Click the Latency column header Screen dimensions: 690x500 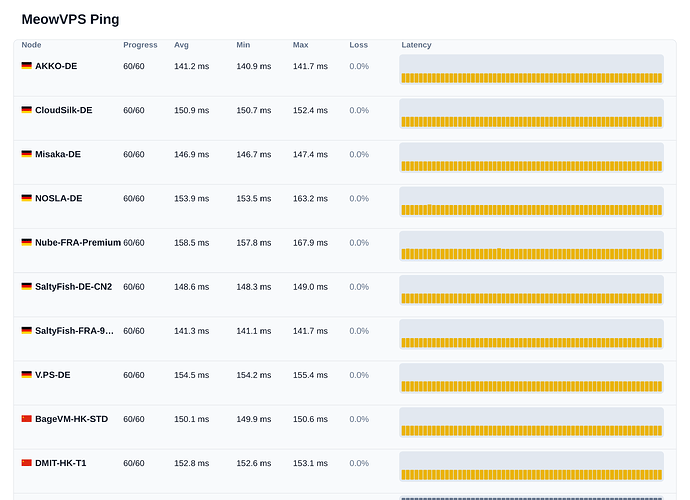click(416, 45)
